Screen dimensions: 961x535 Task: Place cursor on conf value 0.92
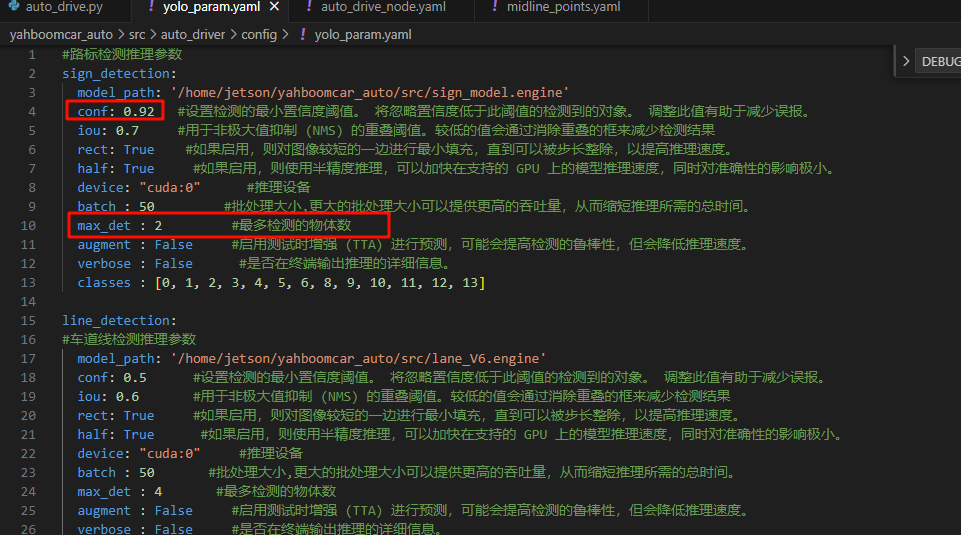point(138,111)
